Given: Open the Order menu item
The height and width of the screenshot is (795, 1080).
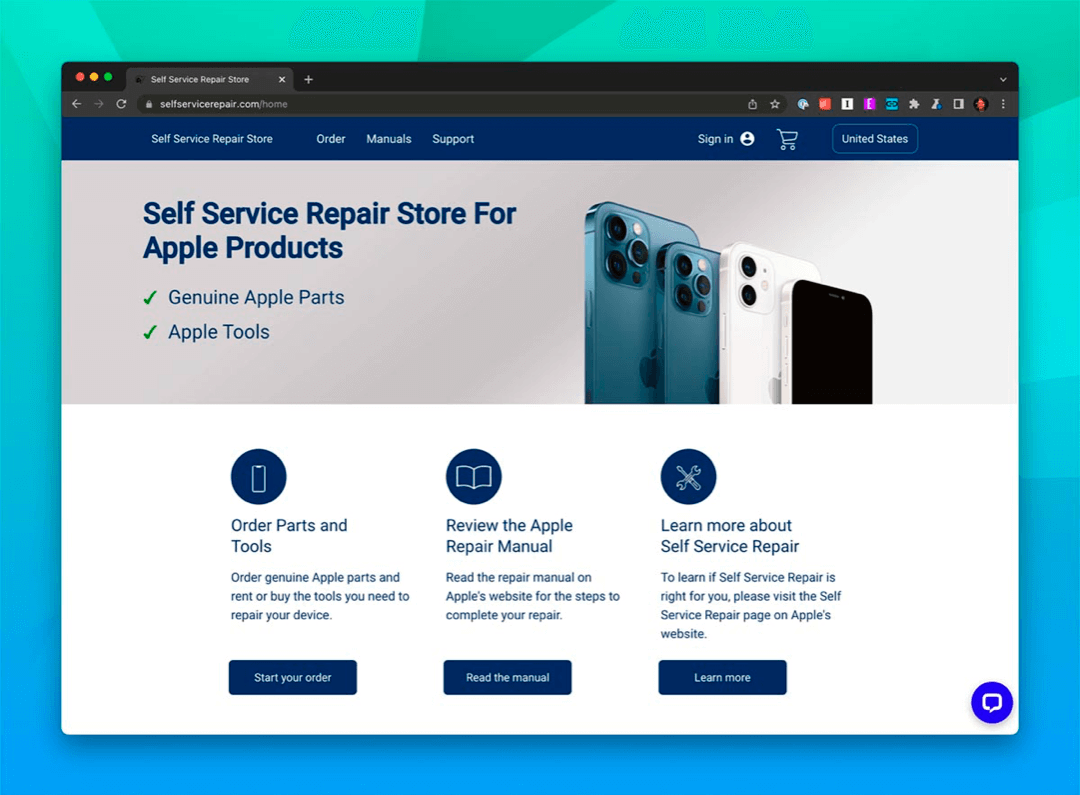Looking at the screenshot, I should point(331,139).
